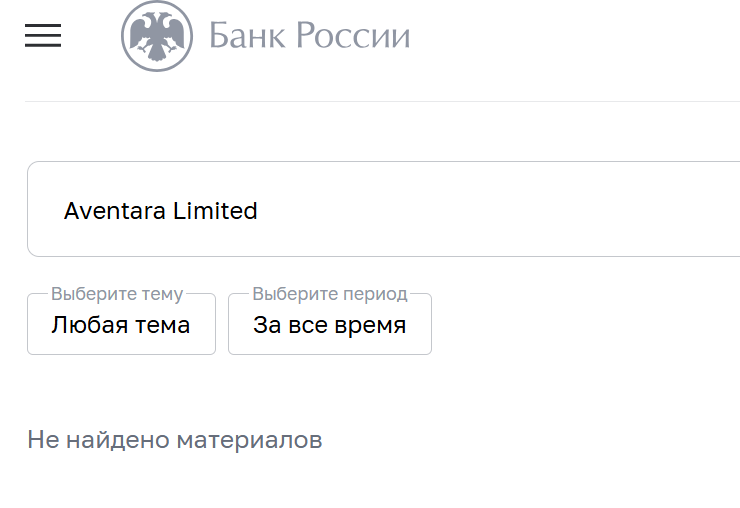
Task: Click the "Не найдено материалов" message
Action: pos(175,440)
